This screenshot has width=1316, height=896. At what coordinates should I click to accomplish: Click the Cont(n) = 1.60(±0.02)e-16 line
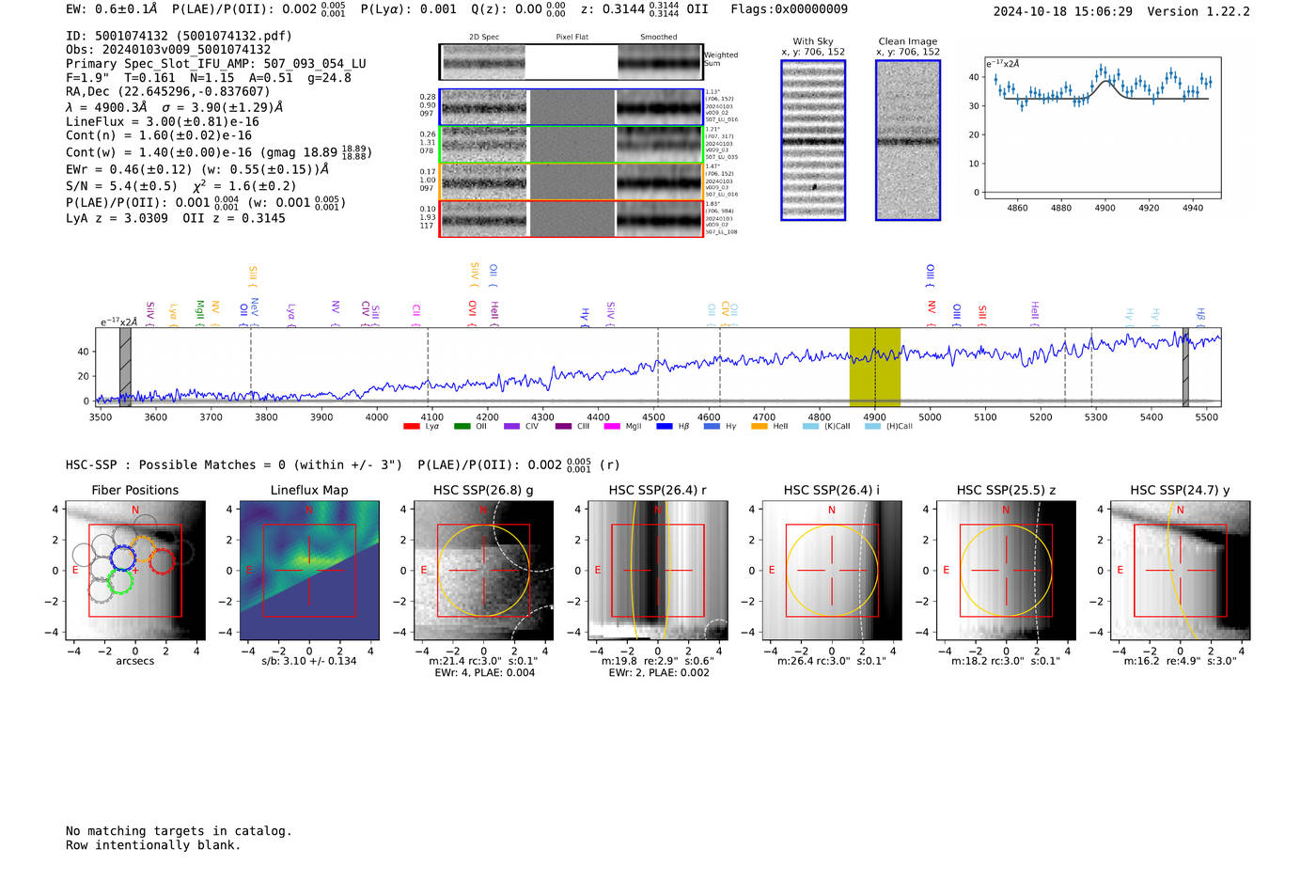[159, 135]
